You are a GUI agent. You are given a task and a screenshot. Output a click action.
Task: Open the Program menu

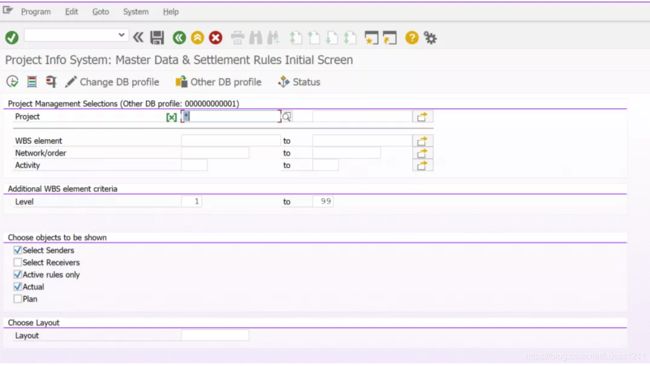pos(36,12)
